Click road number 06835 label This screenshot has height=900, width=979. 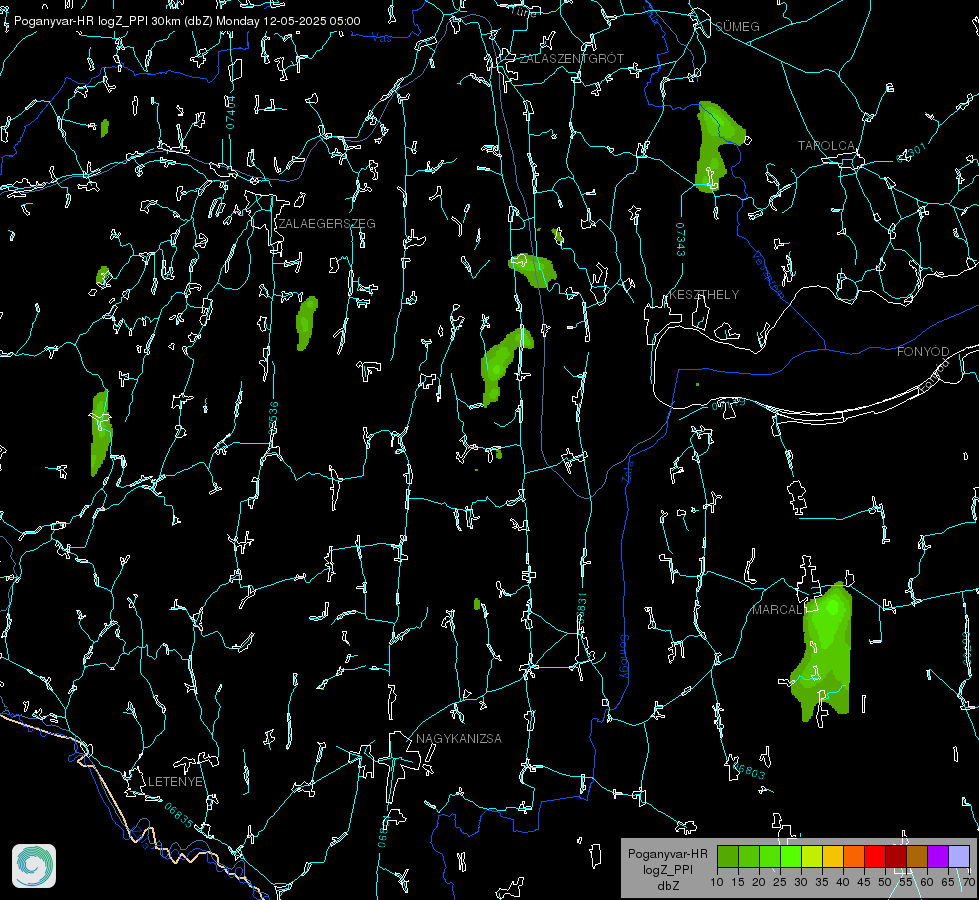(x=179, y=815)
